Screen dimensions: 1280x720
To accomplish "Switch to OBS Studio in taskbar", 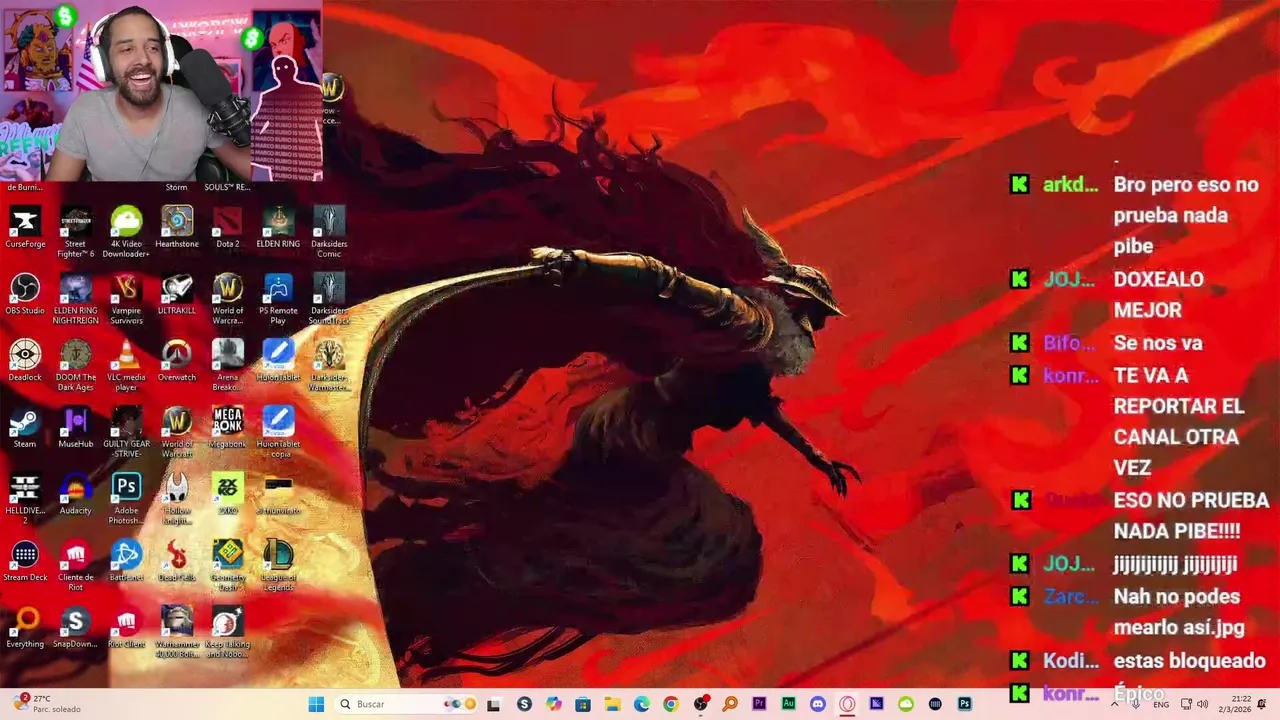I will [x=701, y=704].
